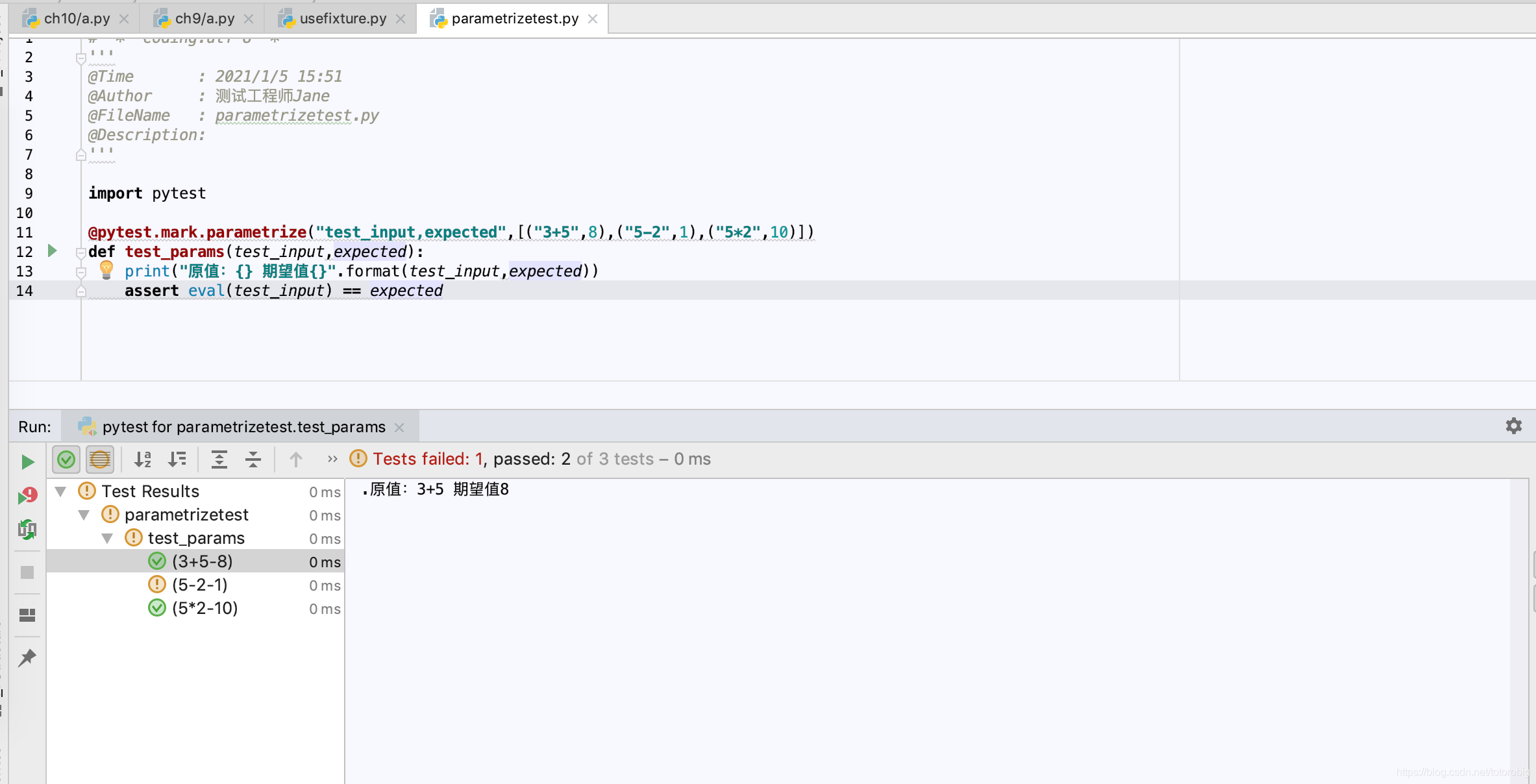Pin the Run tool window

pyautogui.click(x=27, y=657)
